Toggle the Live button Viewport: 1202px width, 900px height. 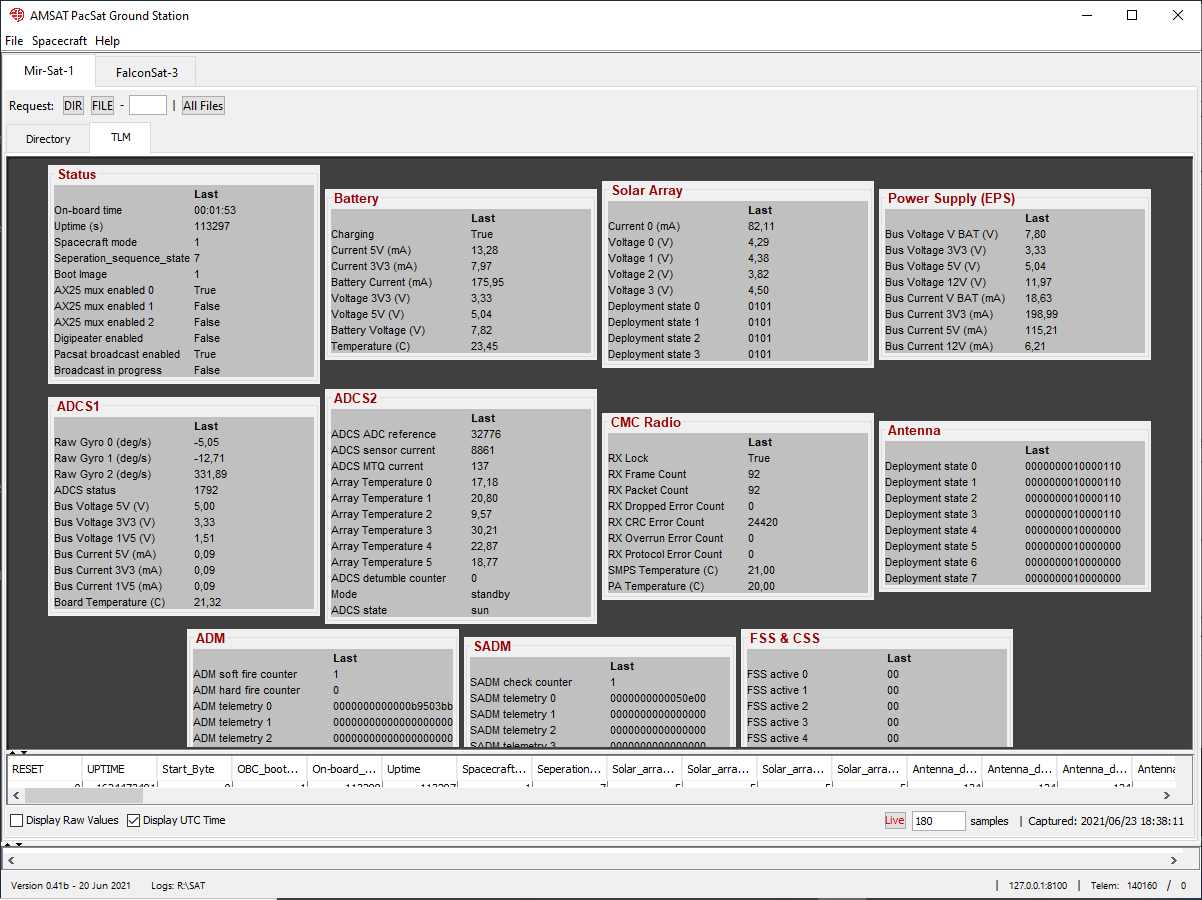click(894, 820)
